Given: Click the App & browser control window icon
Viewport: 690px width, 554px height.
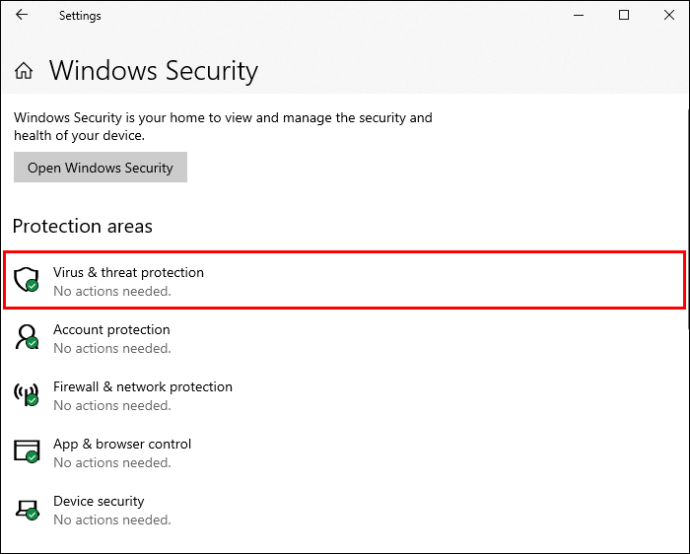Looking at the screenshot, I should (x=26, y=451).
